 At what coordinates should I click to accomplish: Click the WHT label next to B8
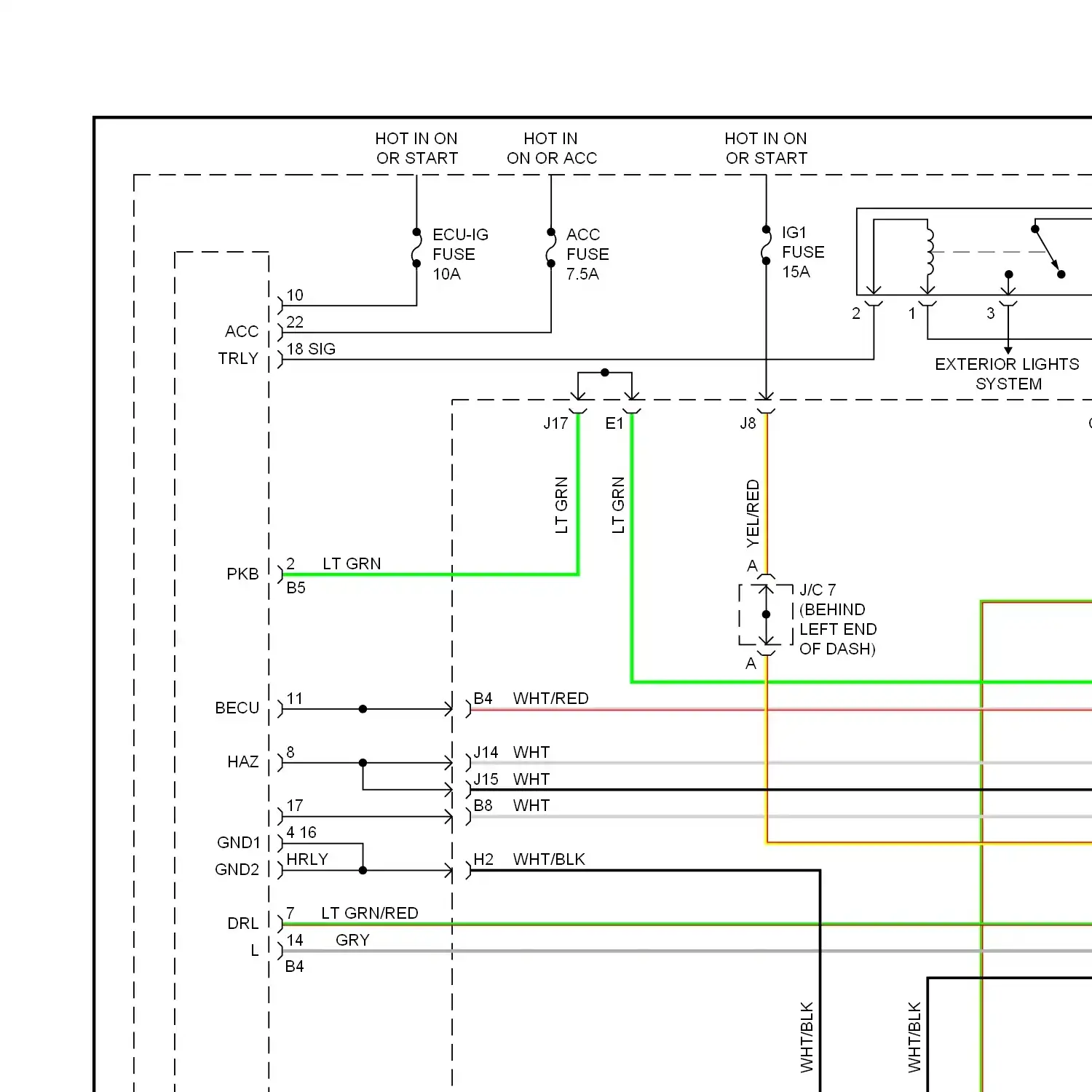coord(531,805)
